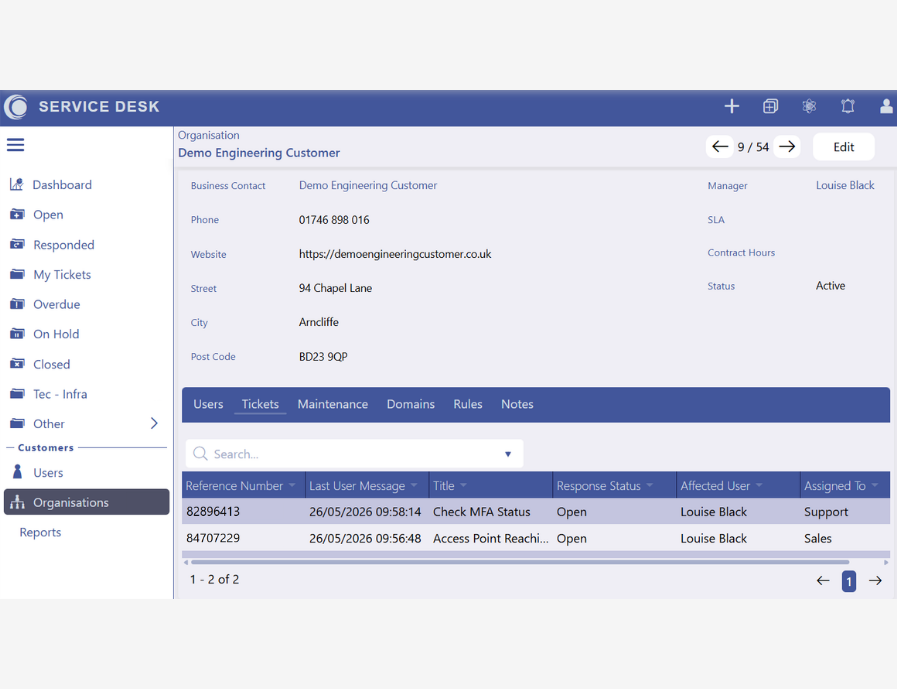Select ticket reference 82896413
Viewport: 897px width, 689px height.
[213, 512]
